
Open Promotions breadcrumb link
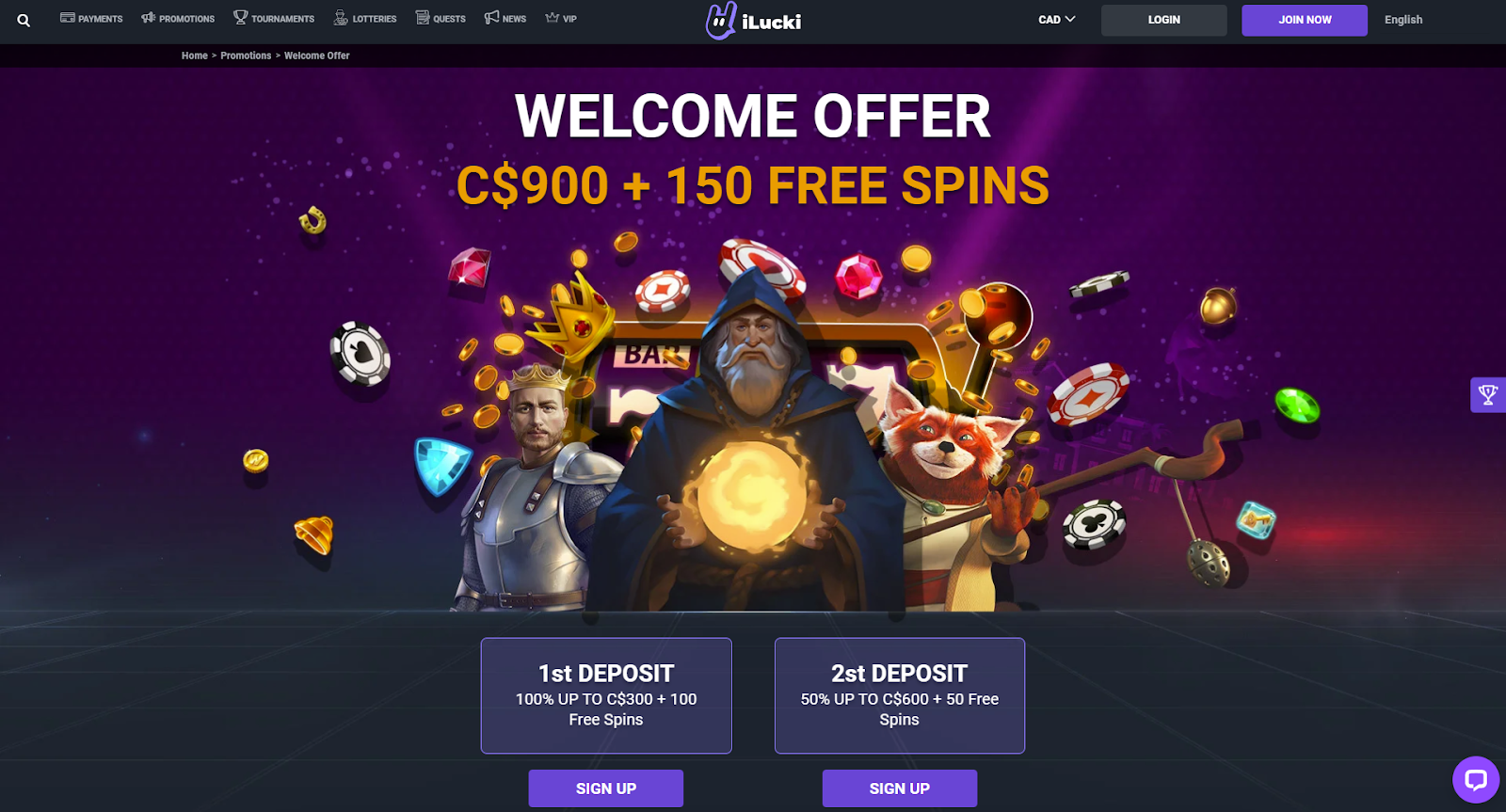click(x=246, y=56)
